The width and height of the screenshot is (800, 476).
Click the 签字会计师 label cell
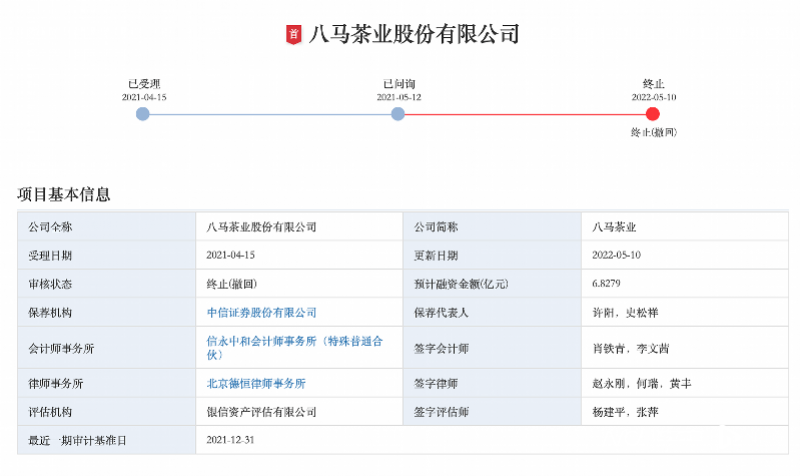tap(492, 348)
